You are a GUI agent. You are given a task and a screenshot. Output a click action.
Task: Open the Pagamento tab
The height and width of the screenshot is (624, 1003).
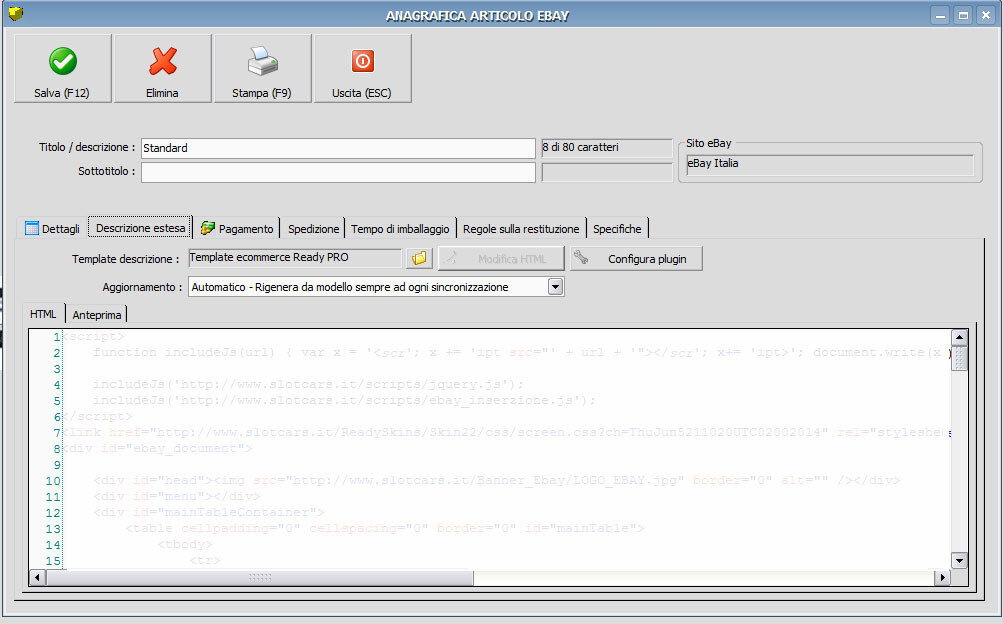point(237,228)
